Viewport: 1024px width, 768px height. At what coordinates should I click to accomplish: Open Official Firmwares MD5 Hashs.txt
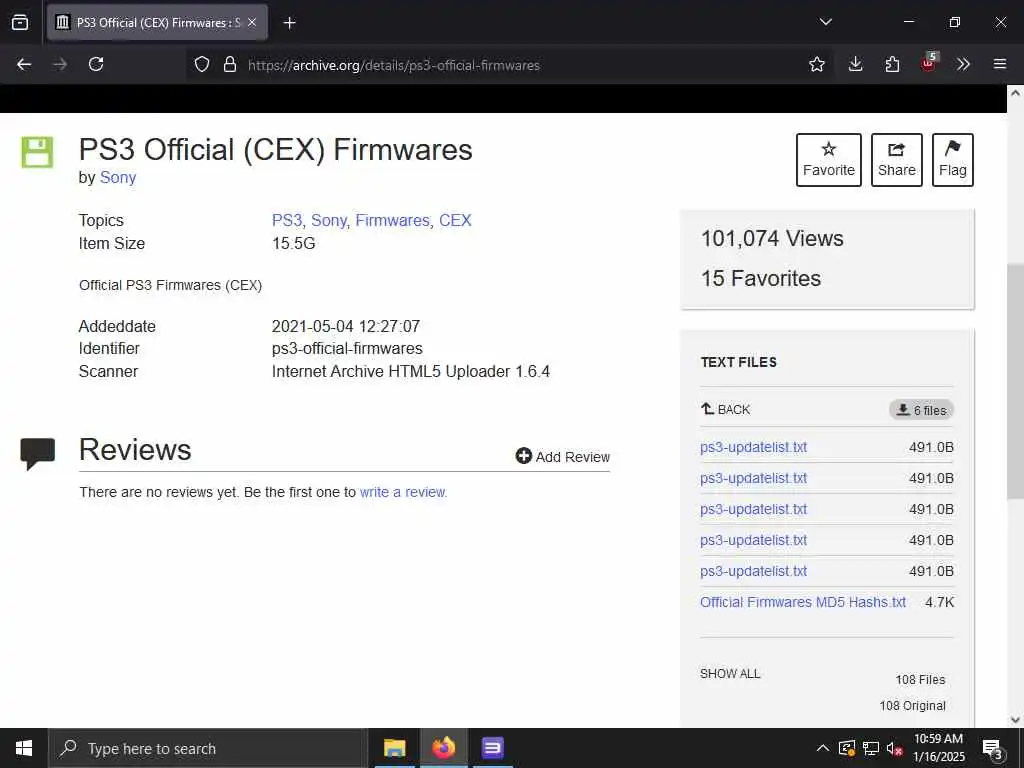click(x=803, y=602)
